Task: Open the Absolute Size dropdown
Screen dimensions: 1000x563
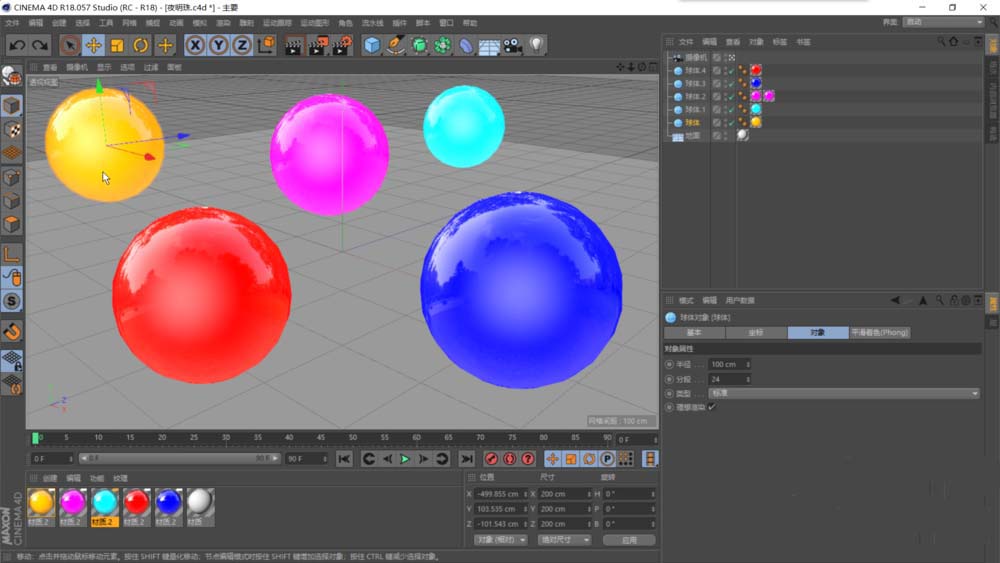Action: pos(564,539)
